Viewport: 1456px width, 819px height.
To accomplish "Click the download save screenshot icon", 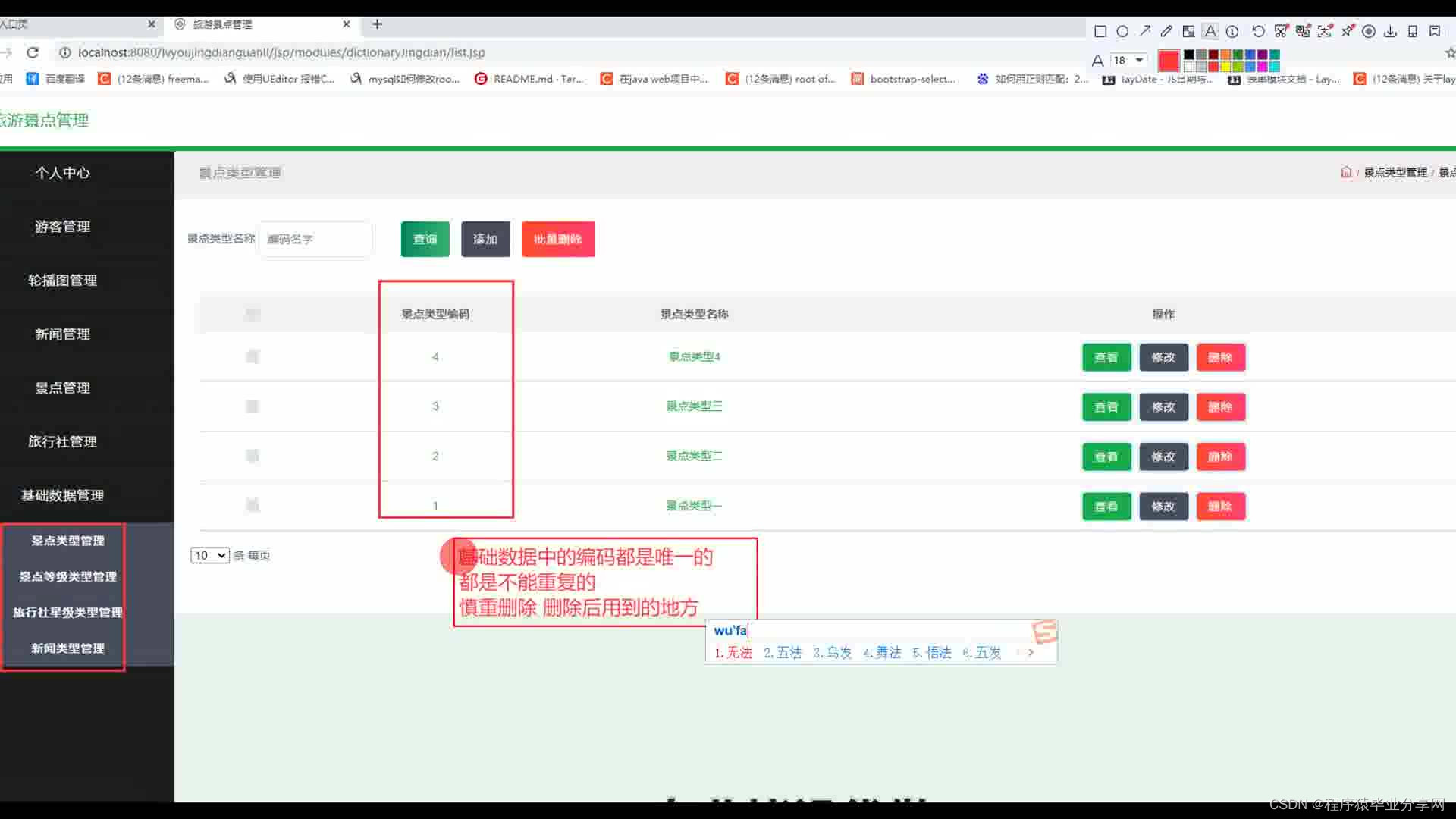I will (x=1390, y=31).
